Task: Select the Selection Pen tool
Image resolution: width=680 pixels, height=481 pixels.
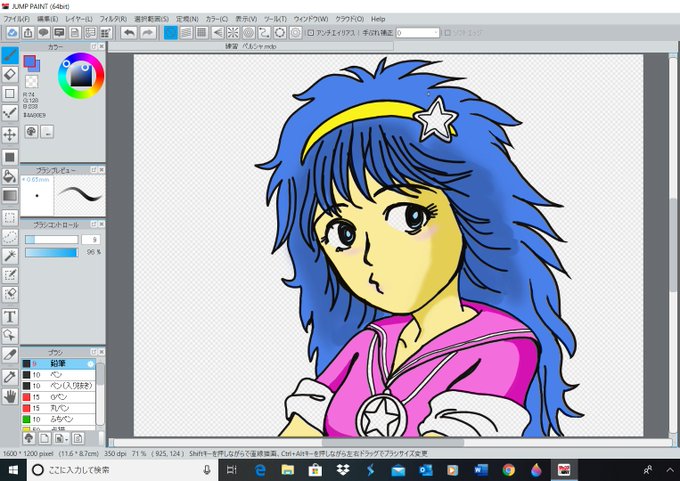Action: pyautogui.click(x=10, y=275)
